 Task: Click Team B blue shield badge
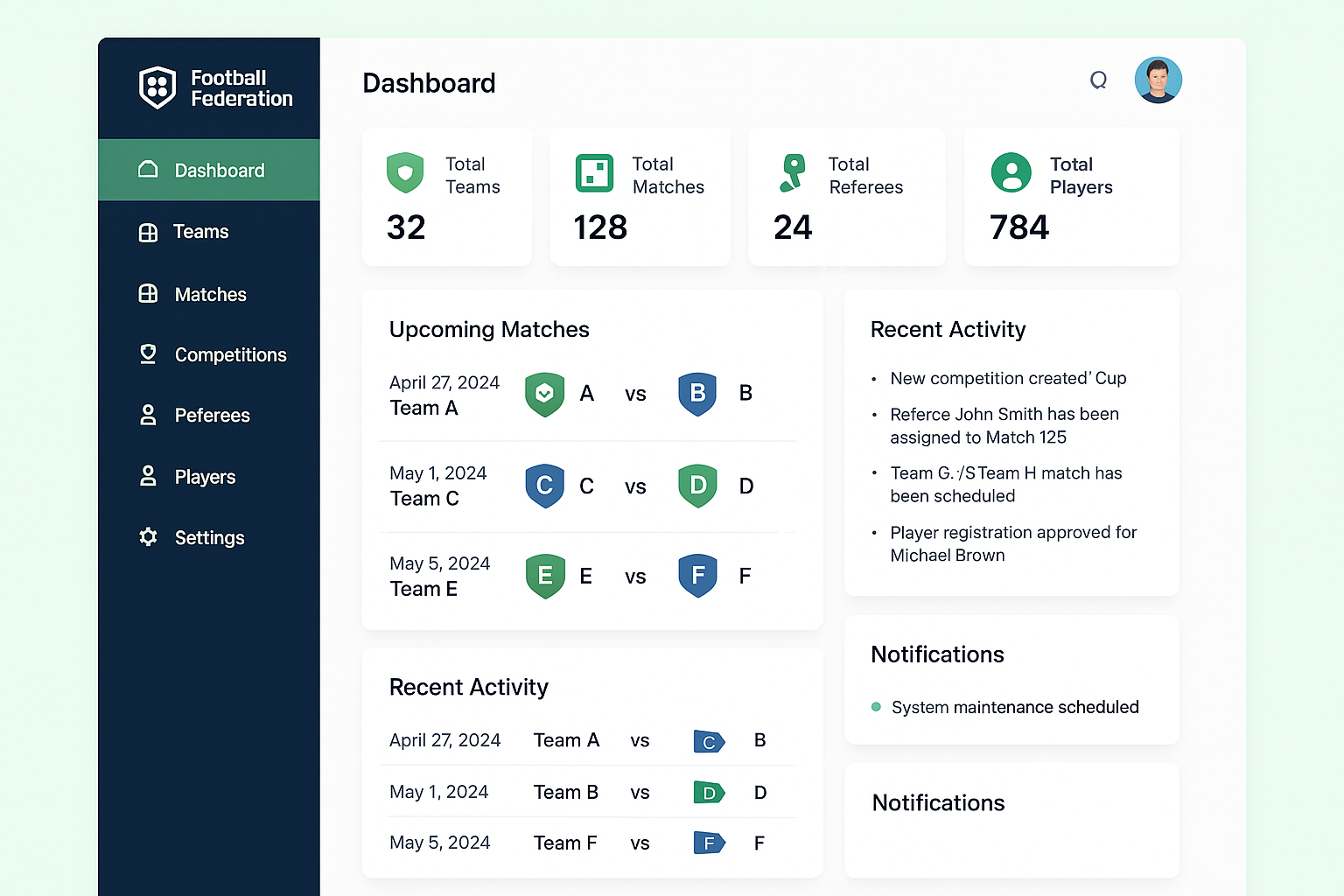[697, 394]
